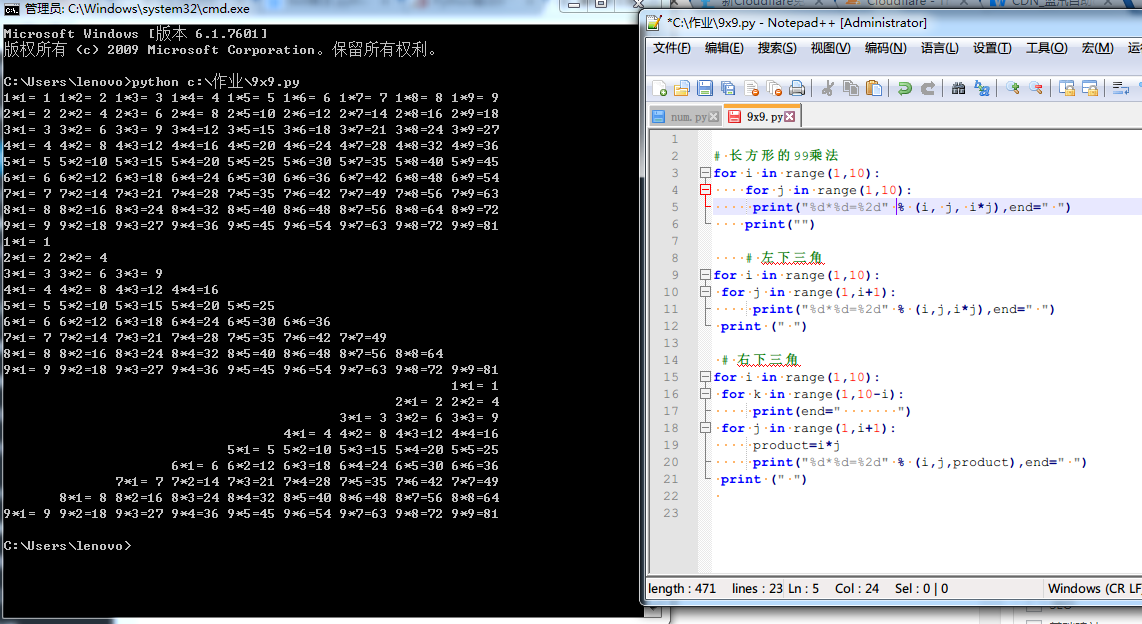Collapse the red fold marker at line 4
This screenshot has height=624, width=1142.
[x=705, y=190]
